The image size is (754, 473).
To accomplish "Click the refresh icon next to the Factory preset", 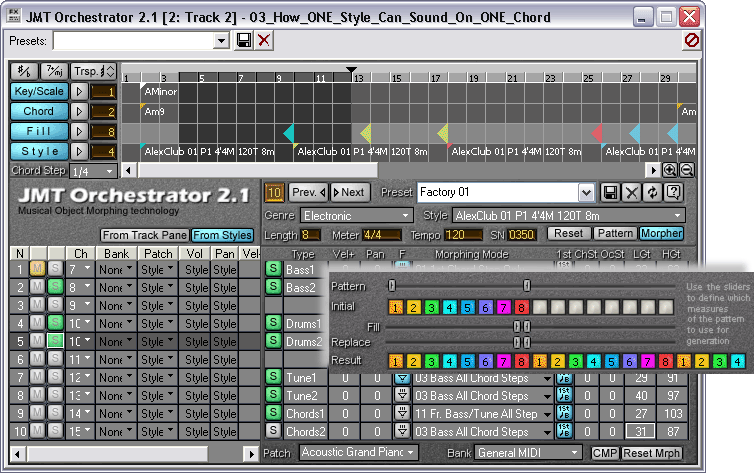I will pyautogui.click(x=653, y=192).
